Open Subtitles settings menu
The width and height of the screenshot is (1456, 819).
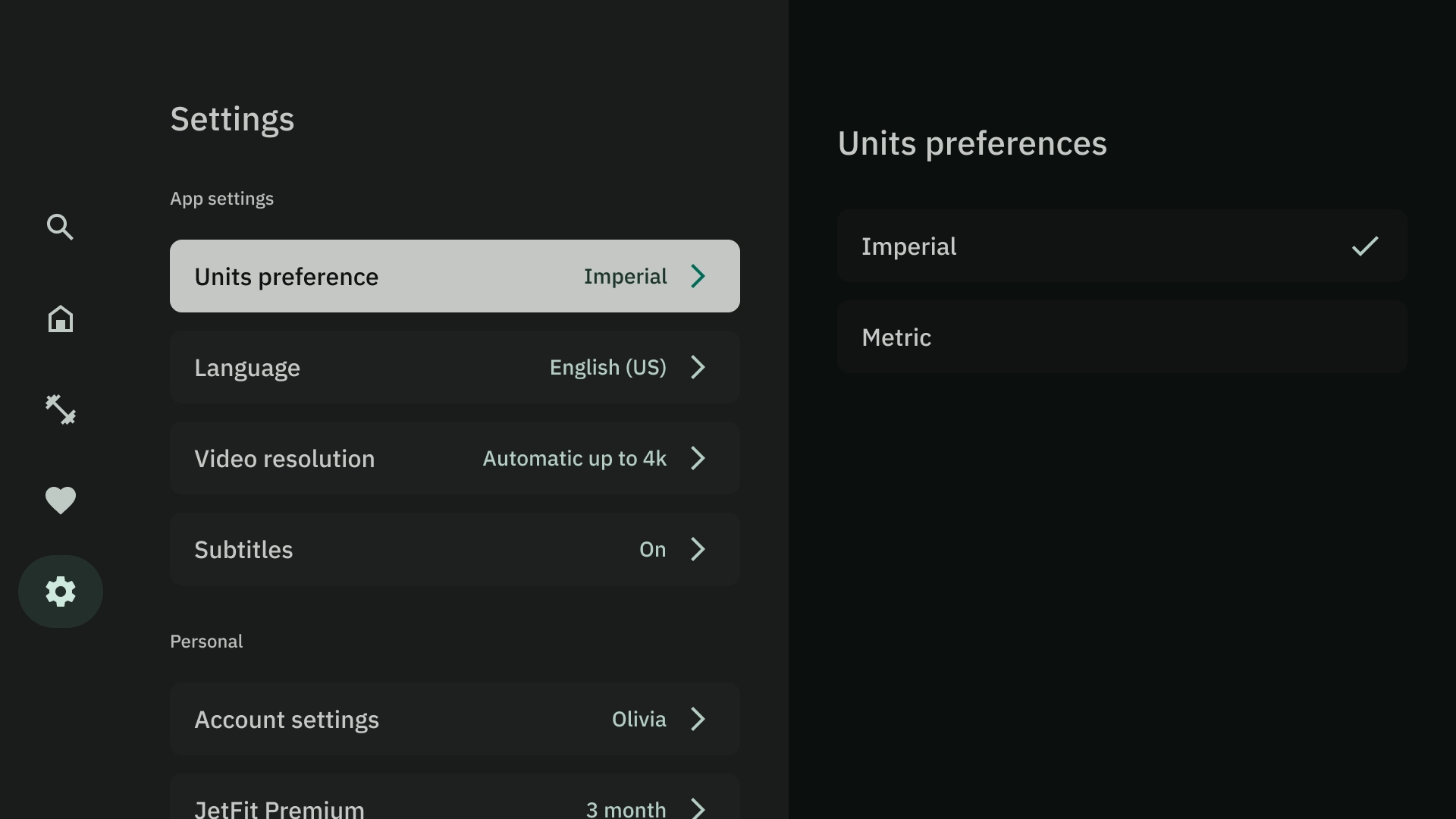(455, 549)
